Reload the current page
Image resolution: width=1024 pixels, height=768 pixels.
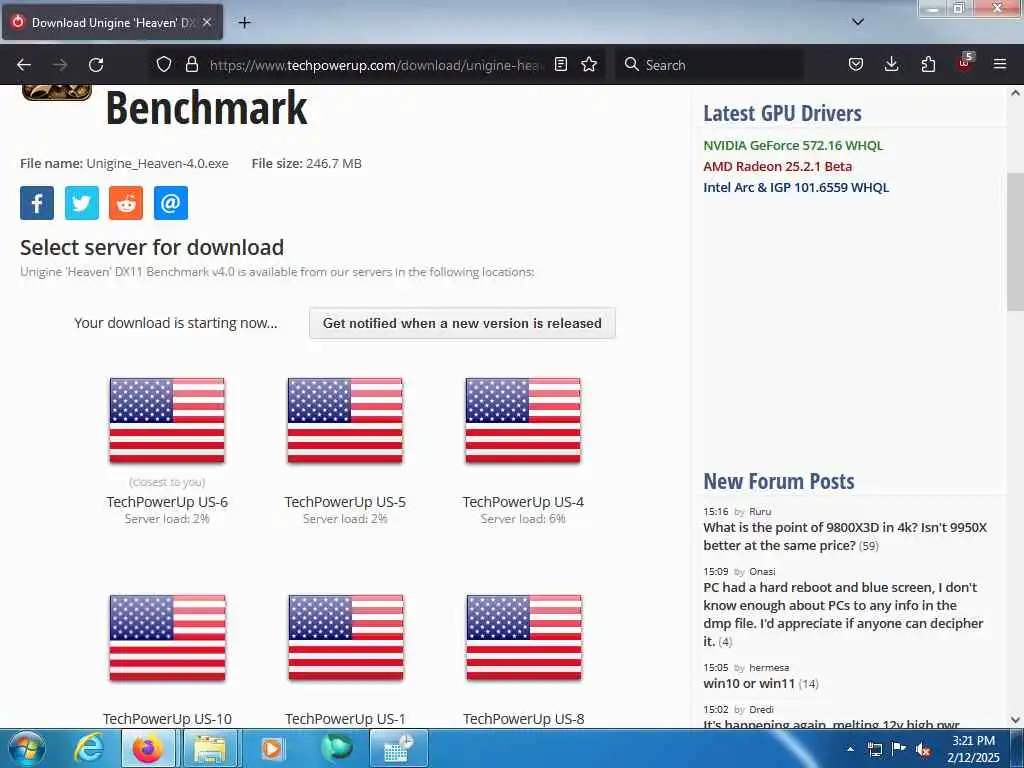pyautogui.click(x=96, y=65)
